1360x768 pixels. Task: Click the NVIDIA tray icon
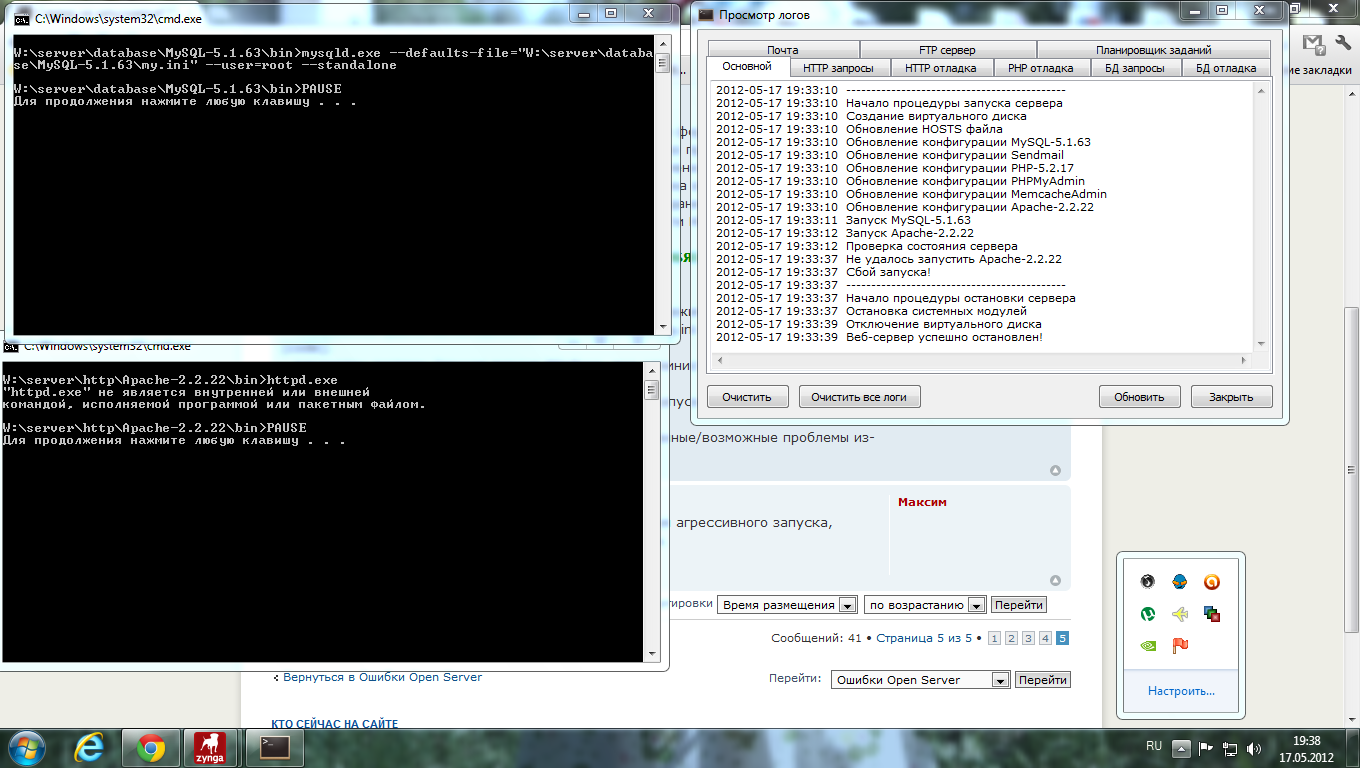pyautogui.click(x=1149, y=646)
